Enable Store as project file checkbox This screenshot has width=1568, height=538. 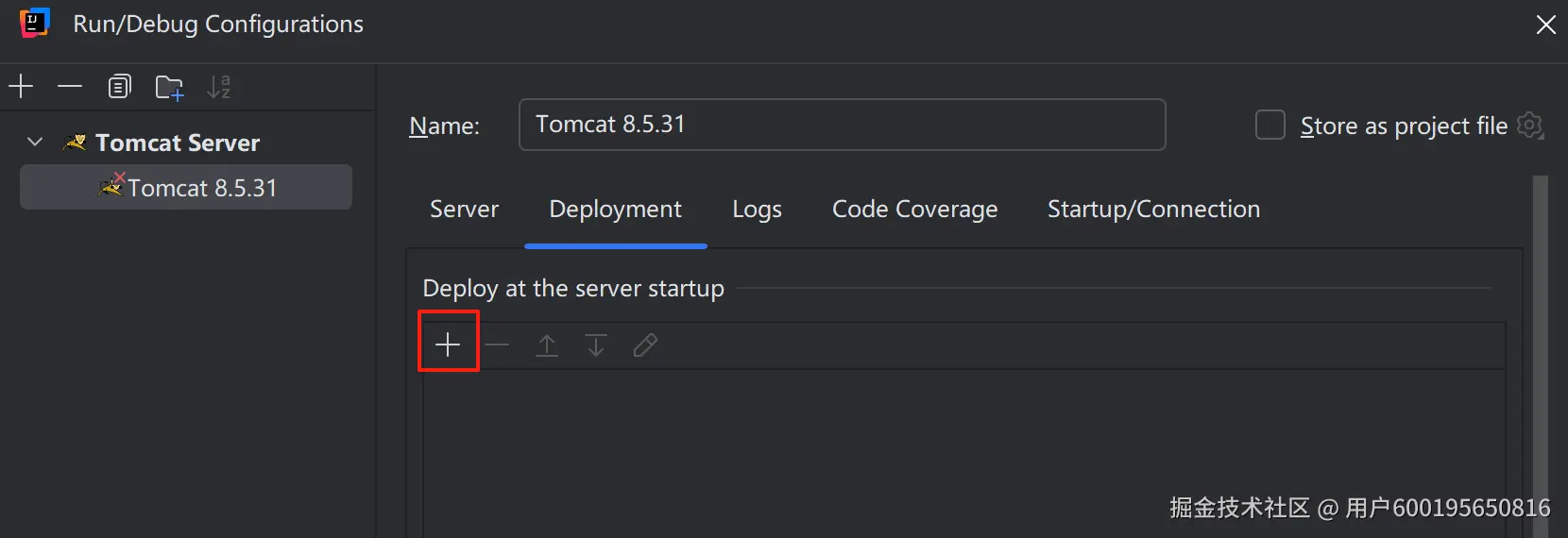point(1270,125)
